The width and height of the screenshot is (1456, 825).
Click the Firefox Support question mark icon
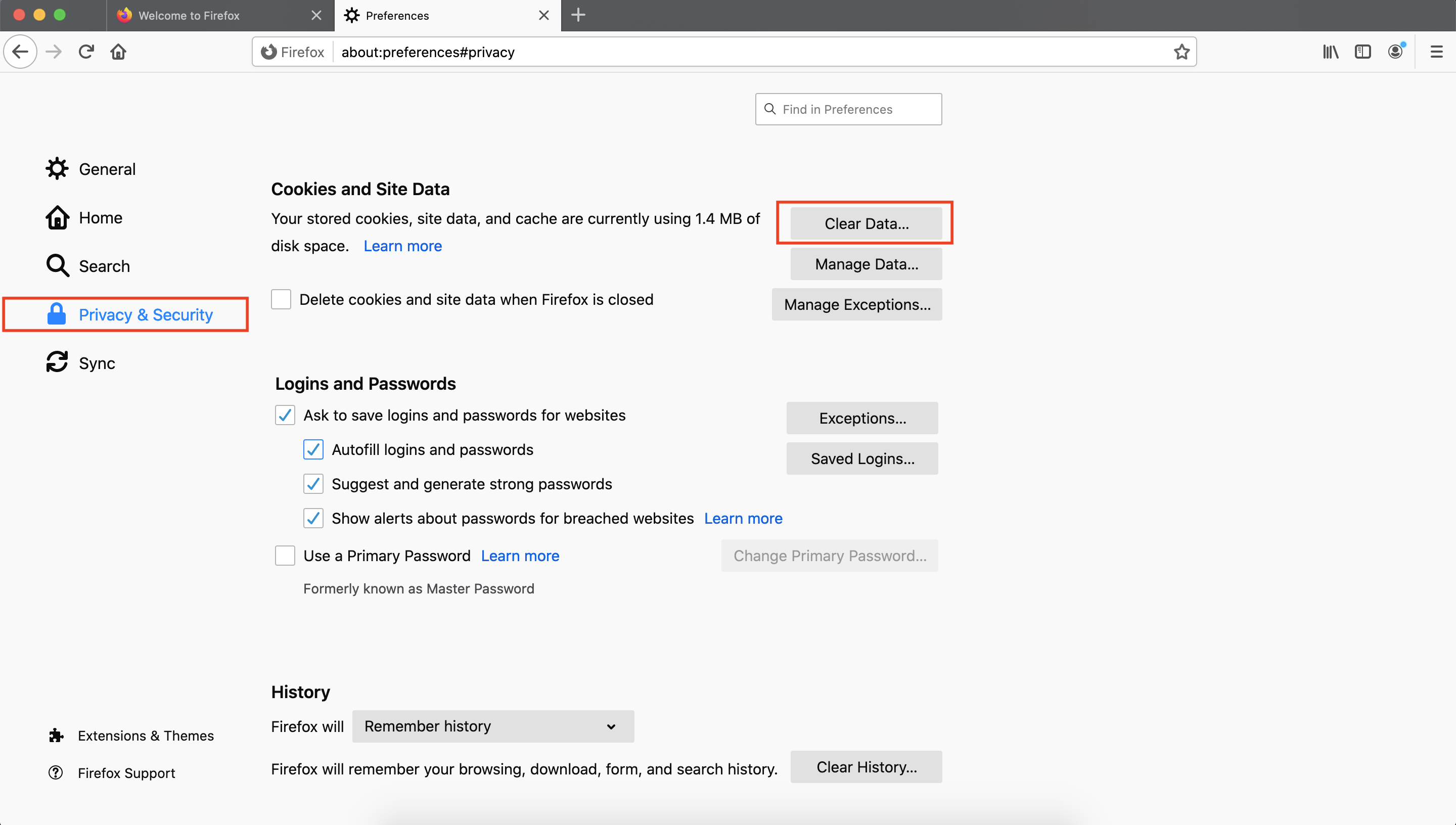[56, 773]
